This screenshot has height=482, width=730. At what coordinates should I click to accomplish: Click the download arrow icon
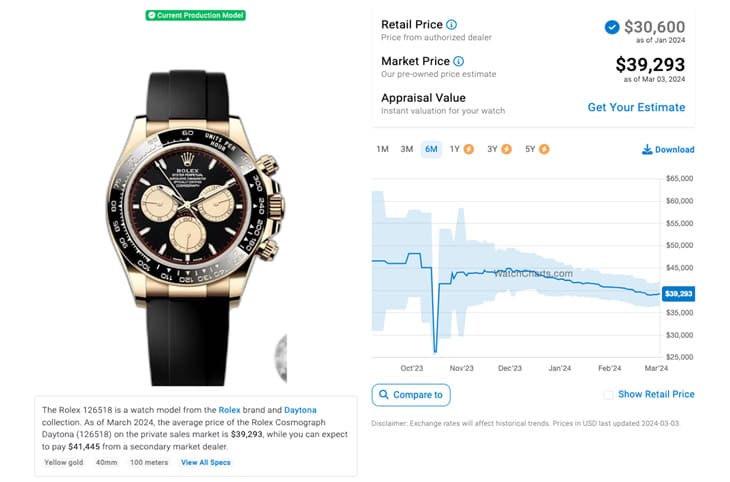click(647, 149)
